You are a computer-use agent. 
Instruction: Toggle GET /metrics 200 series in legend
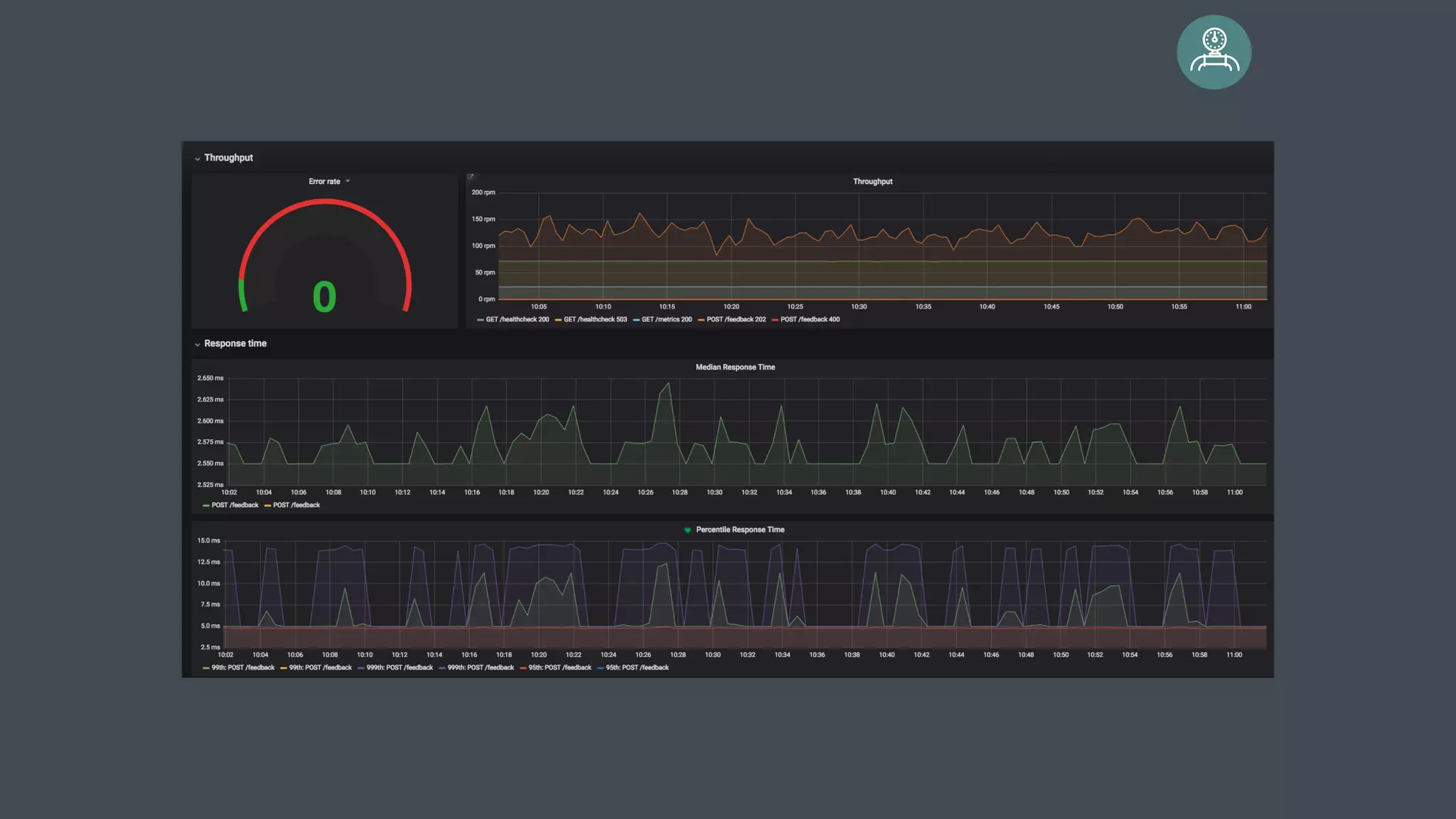tap(666, 320)
